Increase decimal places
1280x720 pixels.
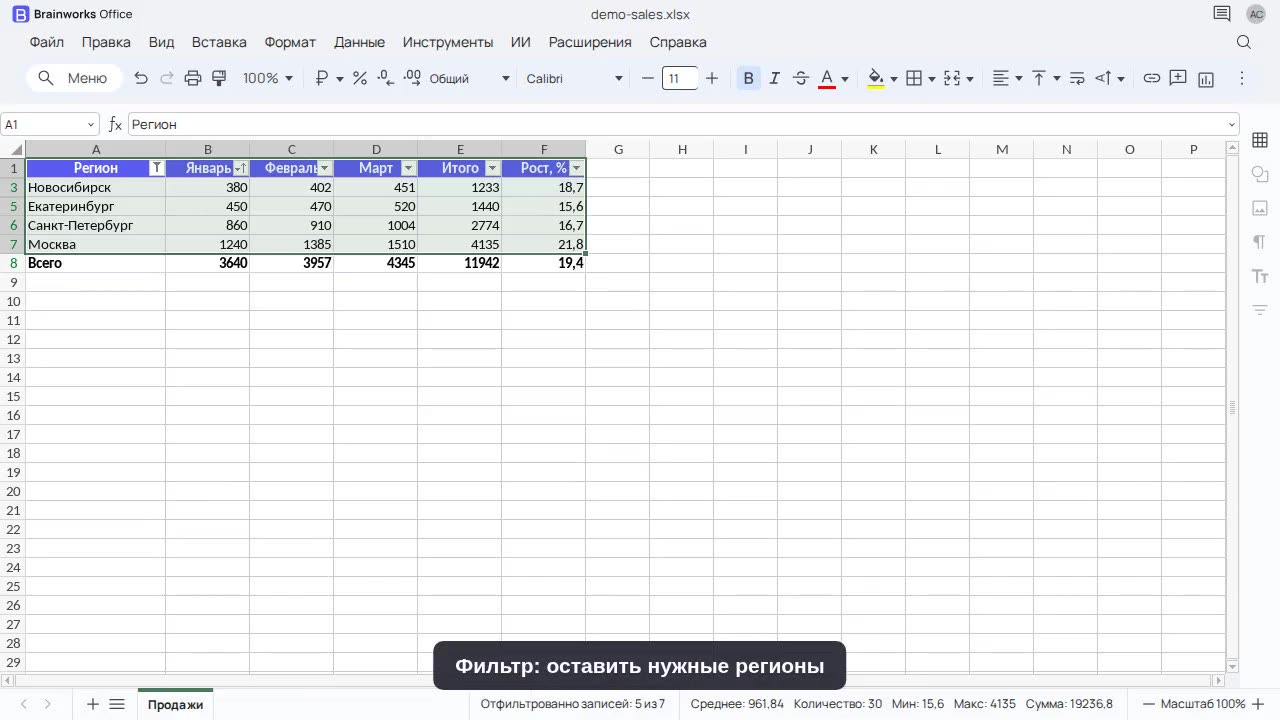(412, 78)
